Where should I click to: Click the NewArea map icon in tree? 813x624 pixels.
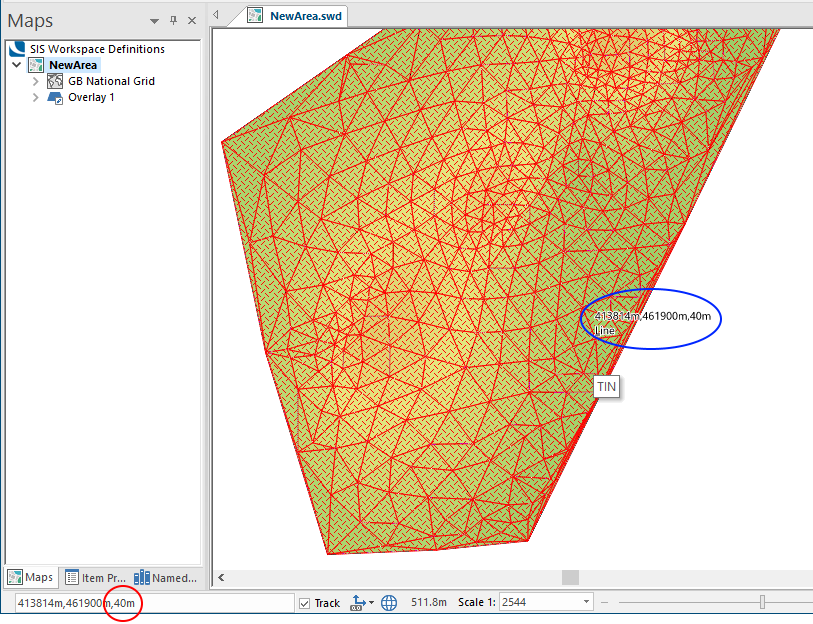[36, 65]
